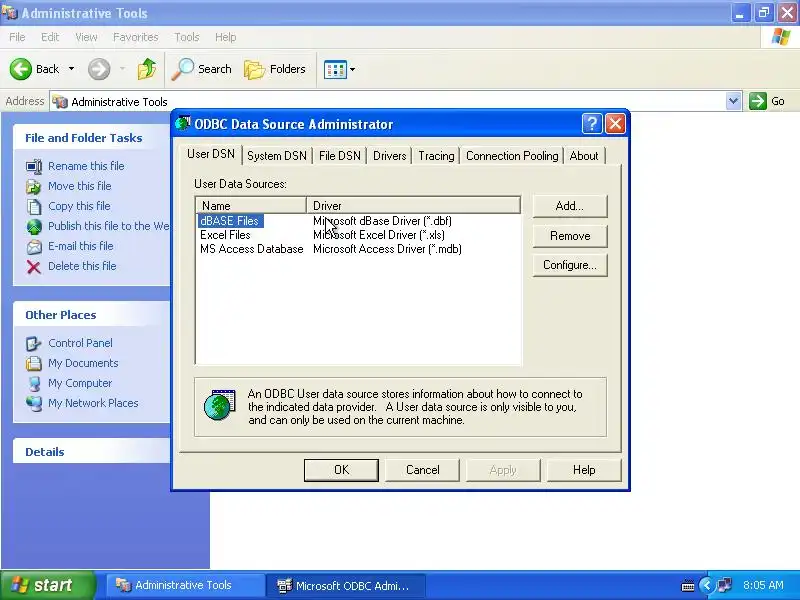The width and height of the screenshot is (800, 600).
Task: Click the Publish this file globe icon
Action: pos(34,227)
